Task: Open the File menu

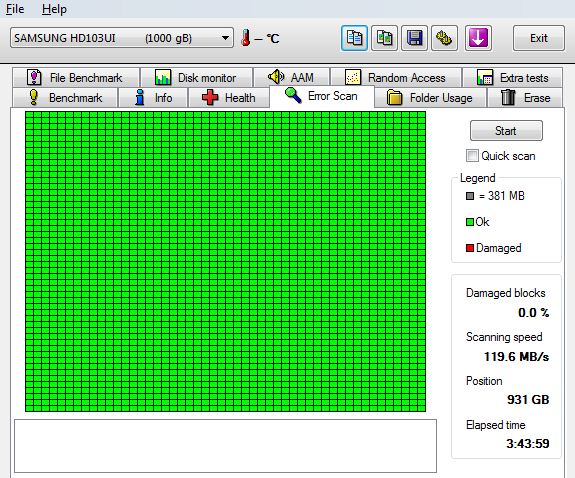Action: pos(15,9)
